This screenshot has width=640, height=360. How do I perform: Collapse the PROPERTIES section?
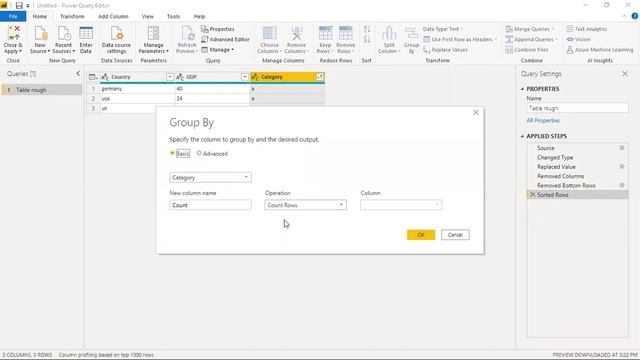(x=522, y=89)
